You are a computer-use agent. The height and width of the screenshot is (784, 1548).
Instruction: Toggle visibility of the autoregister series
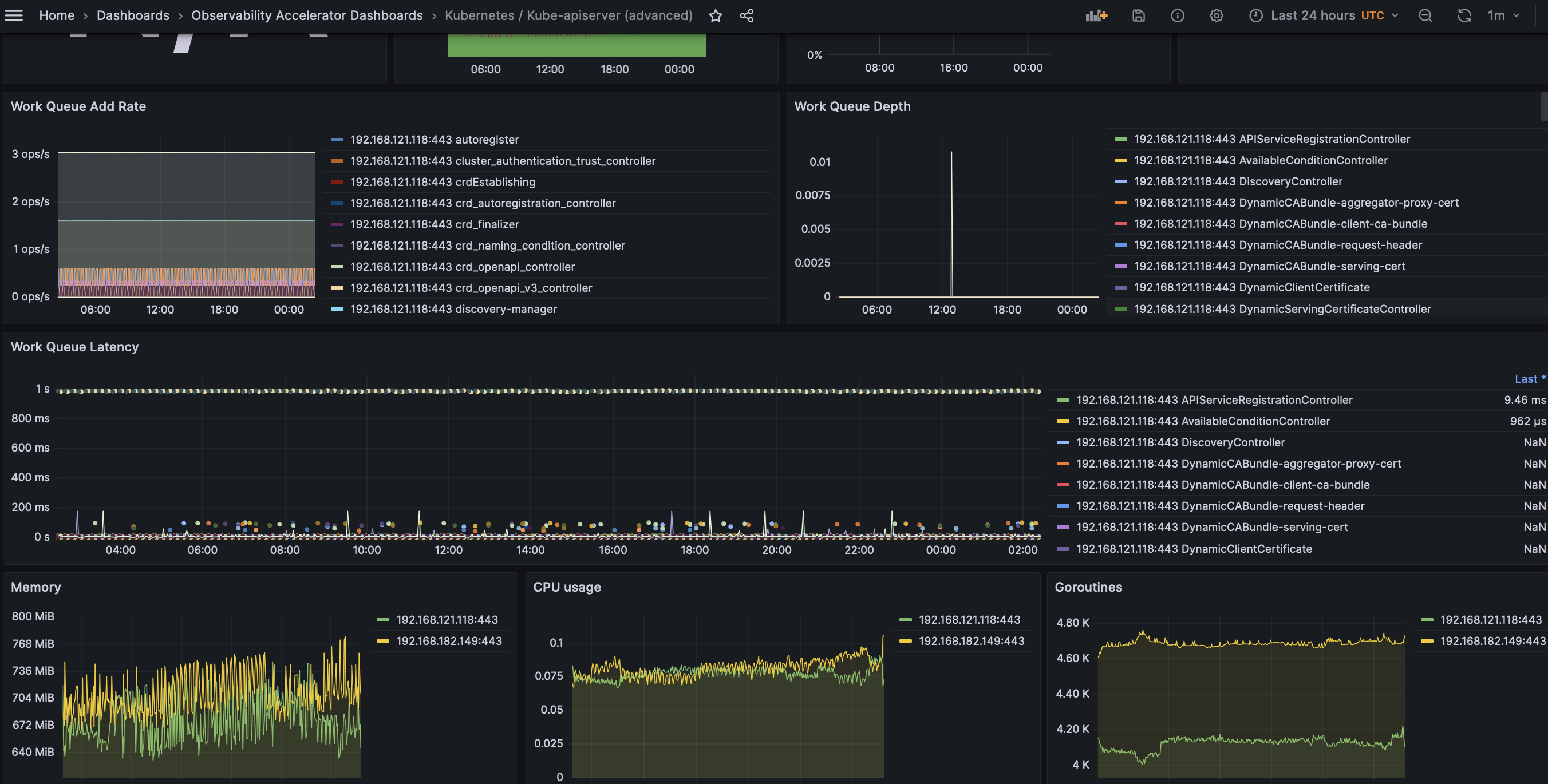435,140
